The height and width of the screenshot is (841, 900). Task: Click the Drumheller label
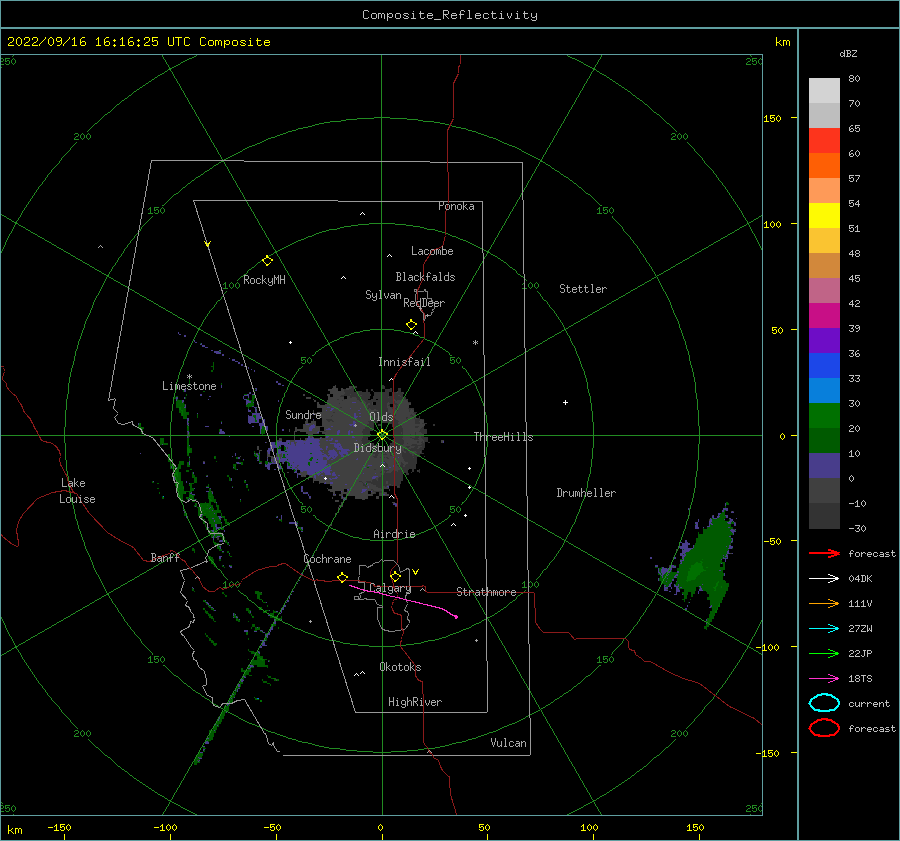point(586,493)
